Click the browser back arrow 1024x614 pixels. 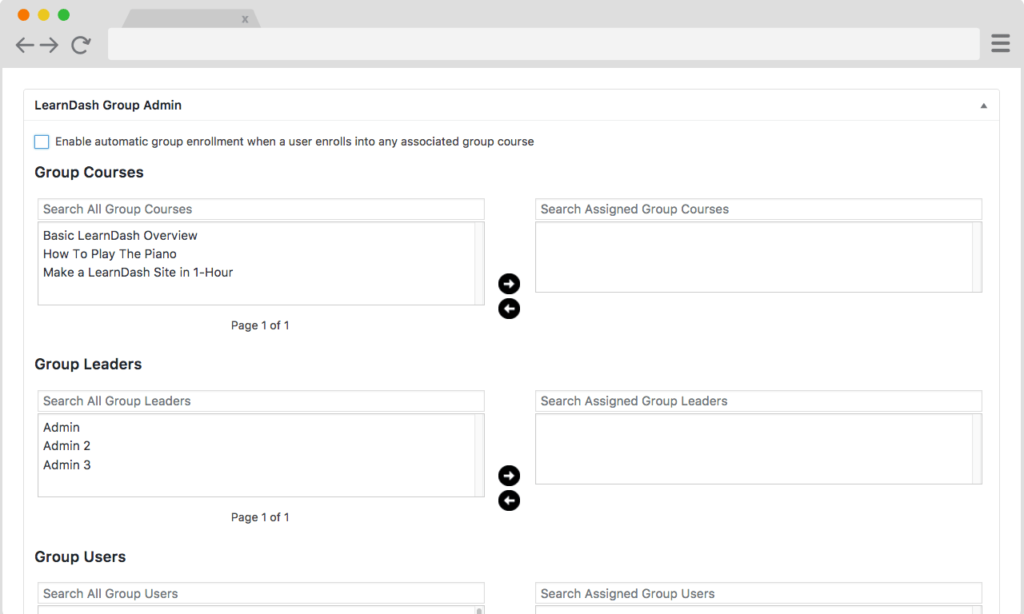[x=25, y=45]
